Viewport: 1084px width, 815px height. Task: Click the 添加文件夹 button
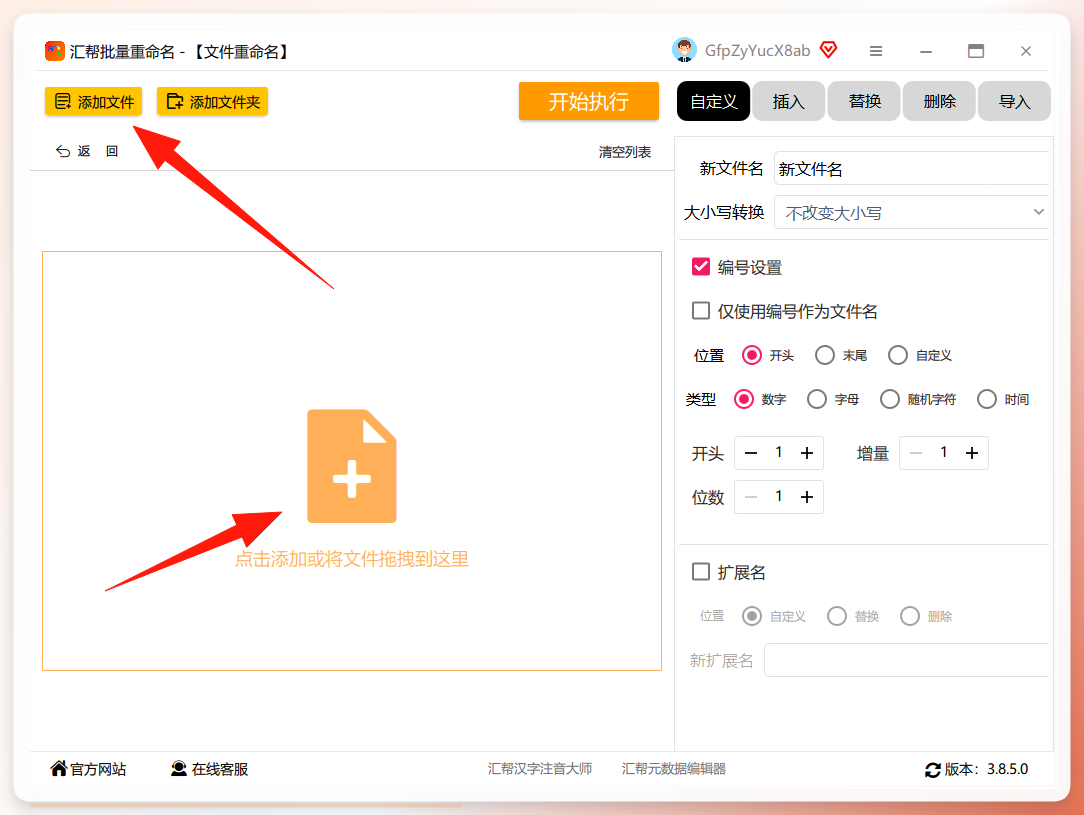[x=212, y=102]
